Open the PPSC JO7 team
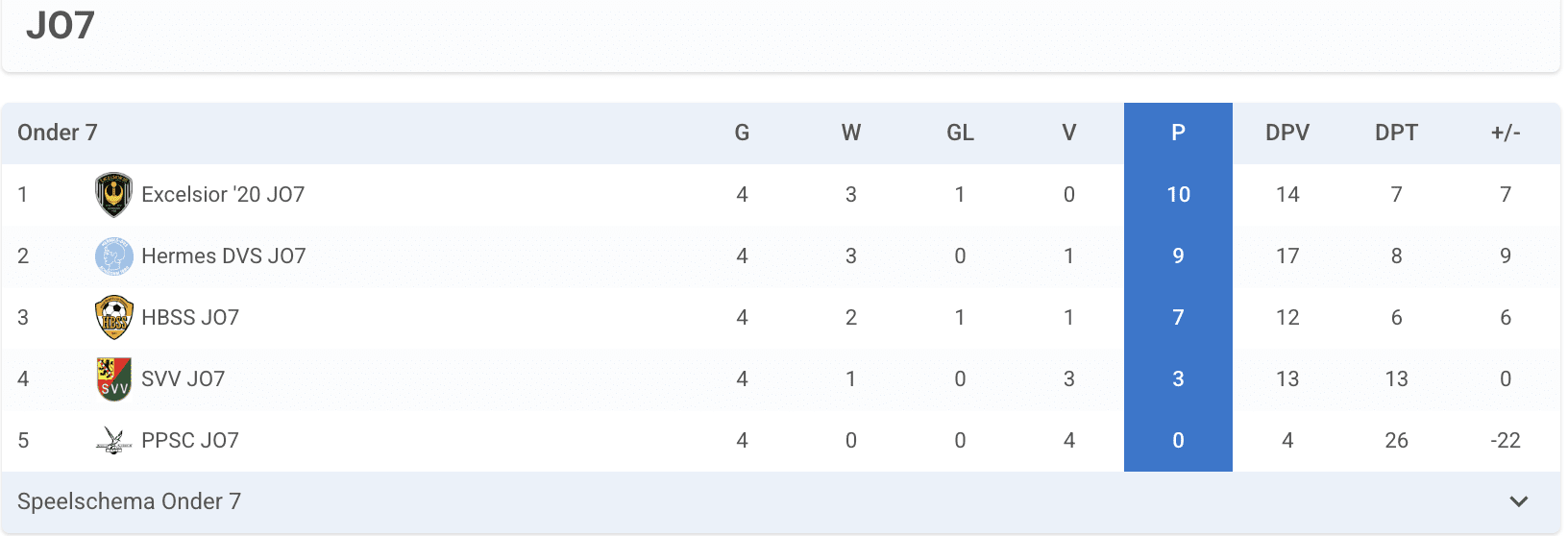The width and height of the screenshot is (1568, 536). click(190, 440)
